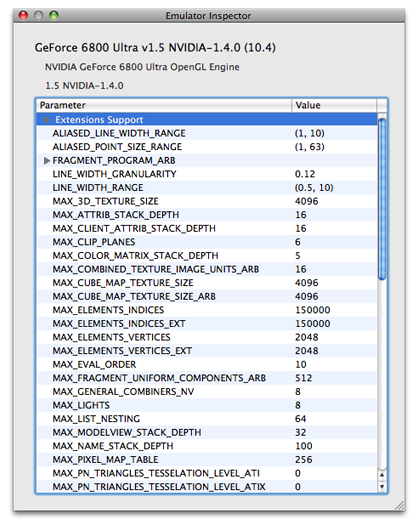Click the value 150000 for MAX_ELEMENTS_INDICES_EXT

(313, 324)
